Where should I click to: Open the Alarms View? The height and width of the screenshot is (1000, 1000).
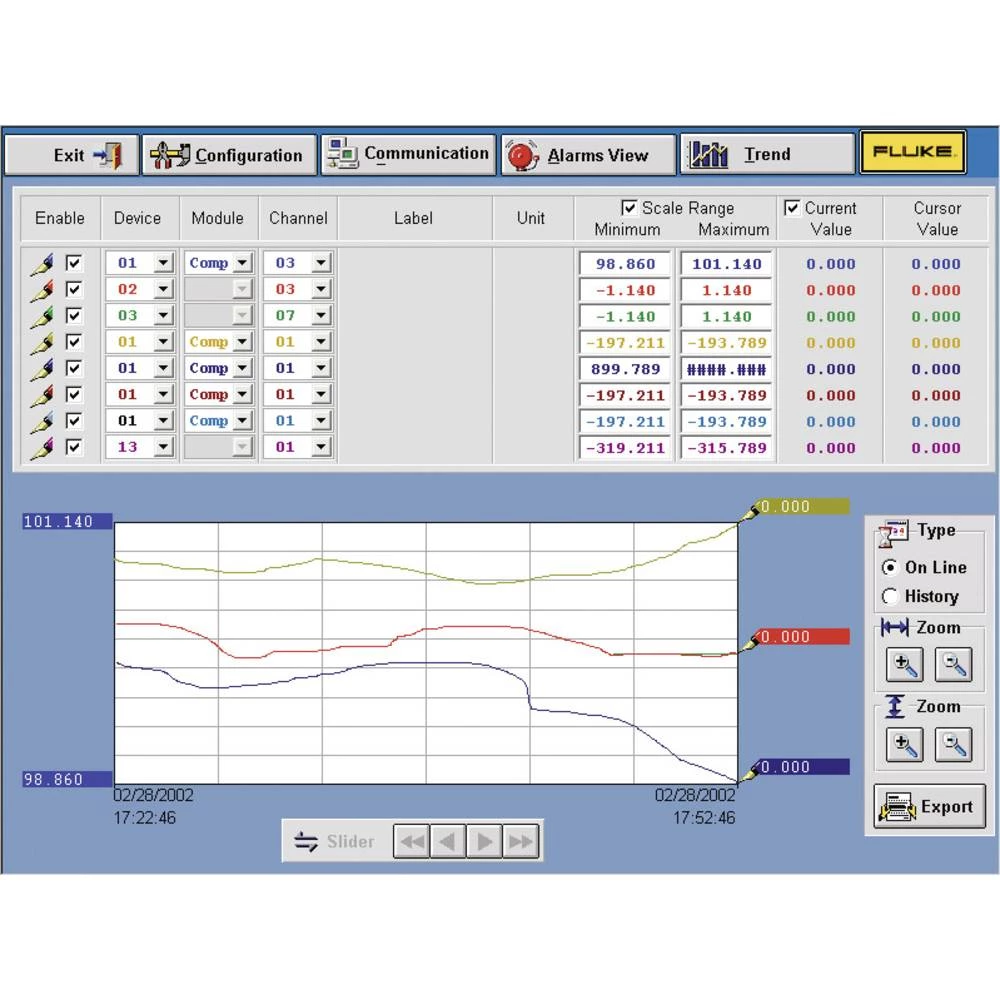tap(587, 154)
